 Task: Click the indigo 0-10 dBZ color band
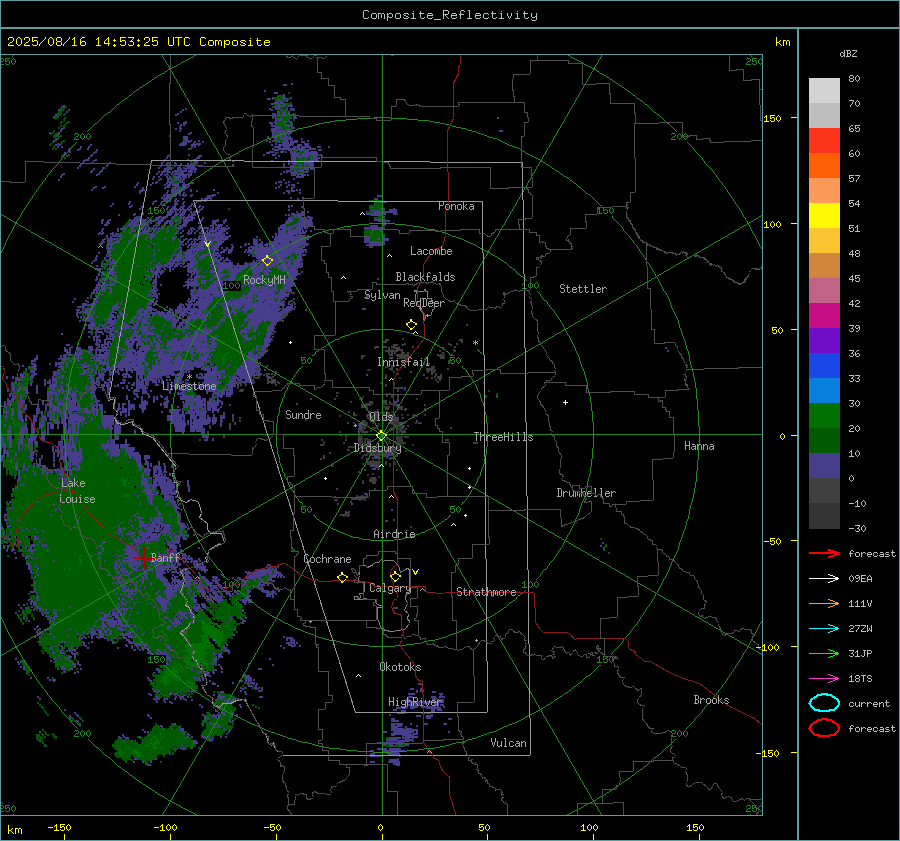[x=824, y=466]
